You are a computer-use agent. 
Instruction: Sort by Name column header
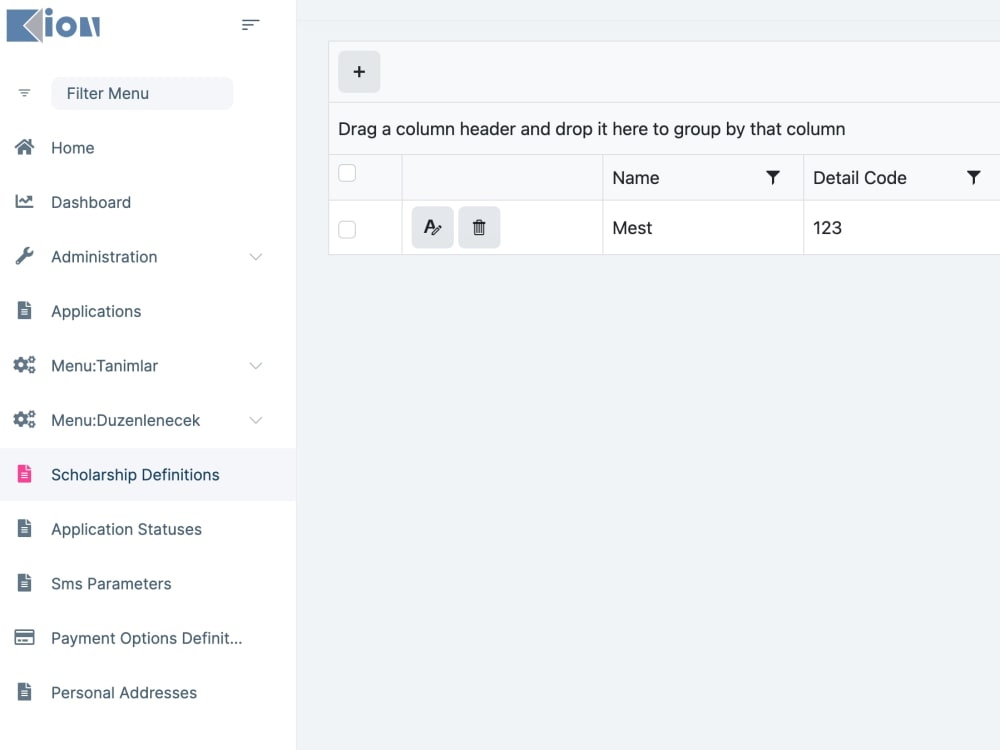pyautogui.click(x=636, y=178)
